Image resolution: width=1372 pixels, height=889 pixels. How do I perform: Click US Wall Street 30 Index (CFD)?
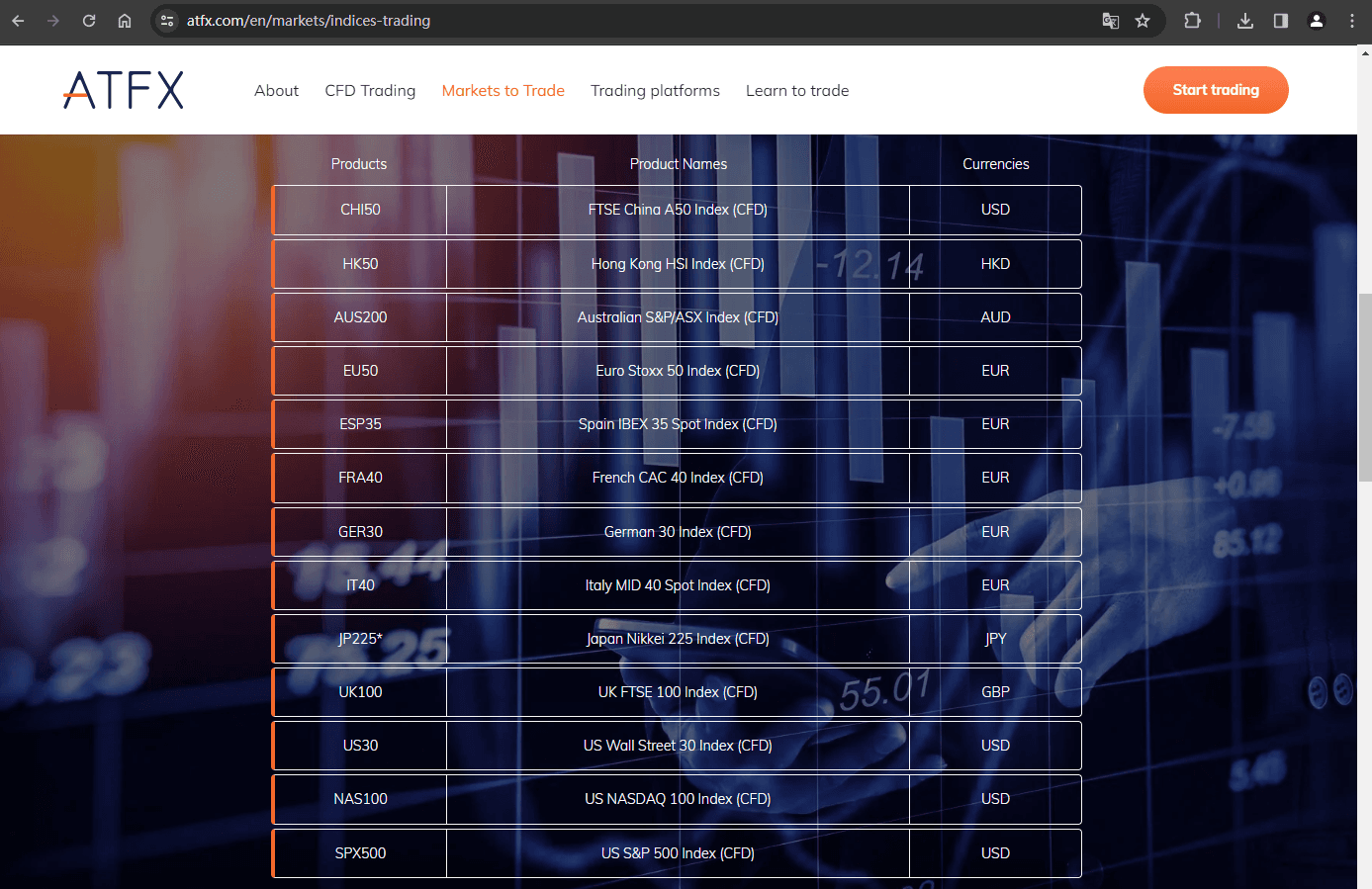678,746
